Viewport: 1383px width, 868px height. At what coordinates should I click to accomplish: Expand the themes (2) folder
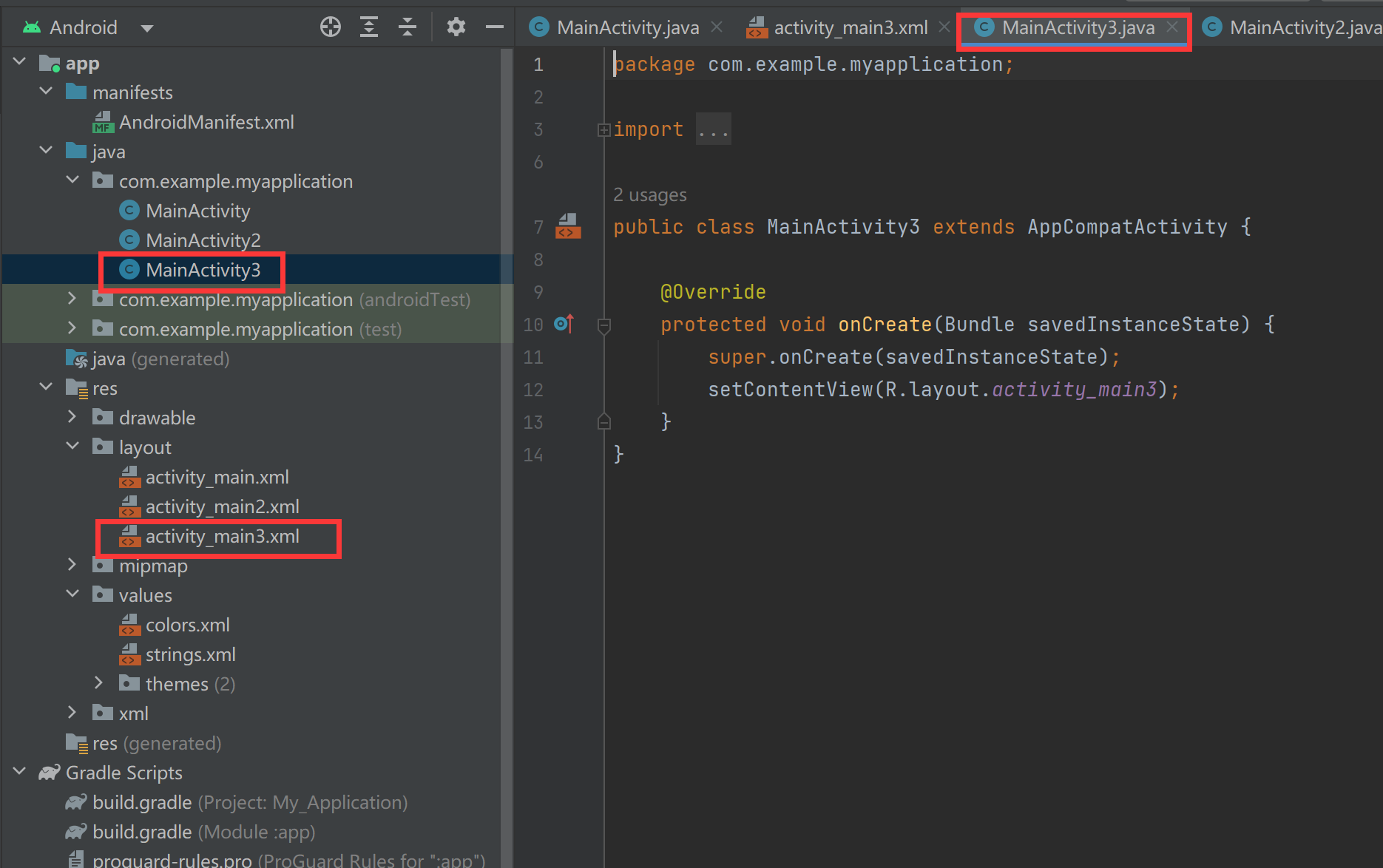point(99,683)
